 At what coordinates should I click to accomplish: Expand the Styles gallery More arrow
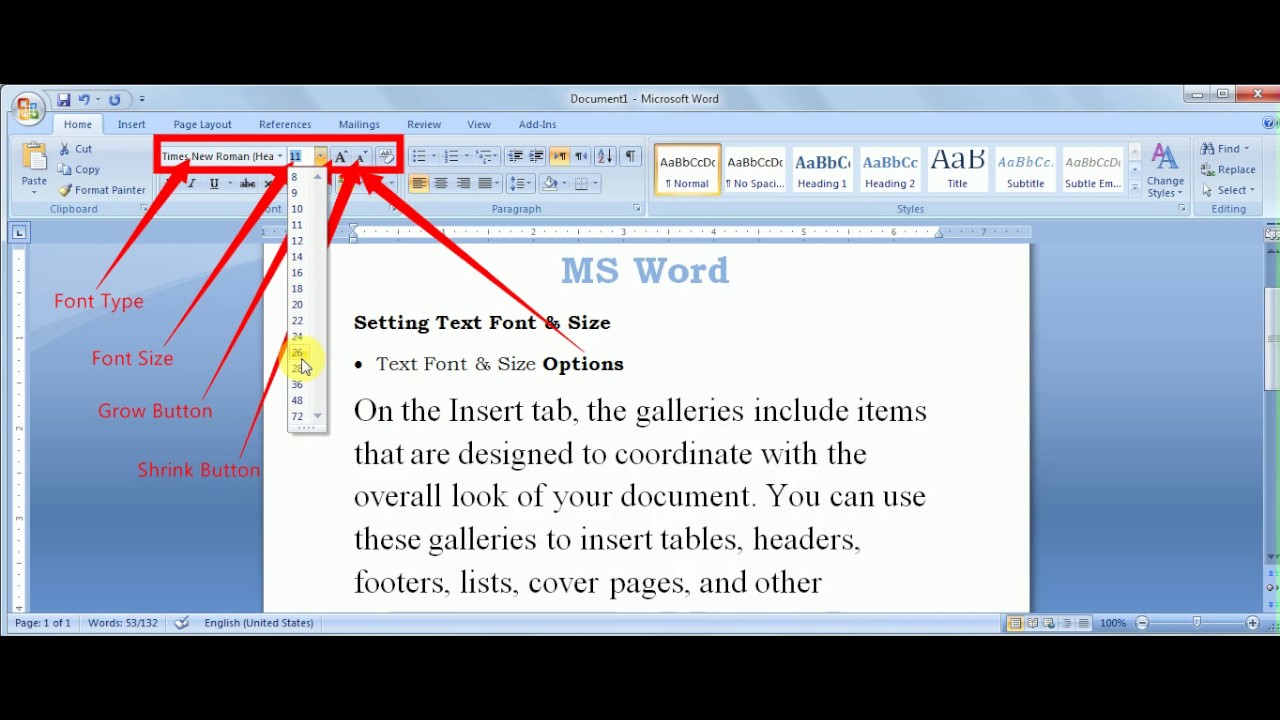(x=1134, y=187)
